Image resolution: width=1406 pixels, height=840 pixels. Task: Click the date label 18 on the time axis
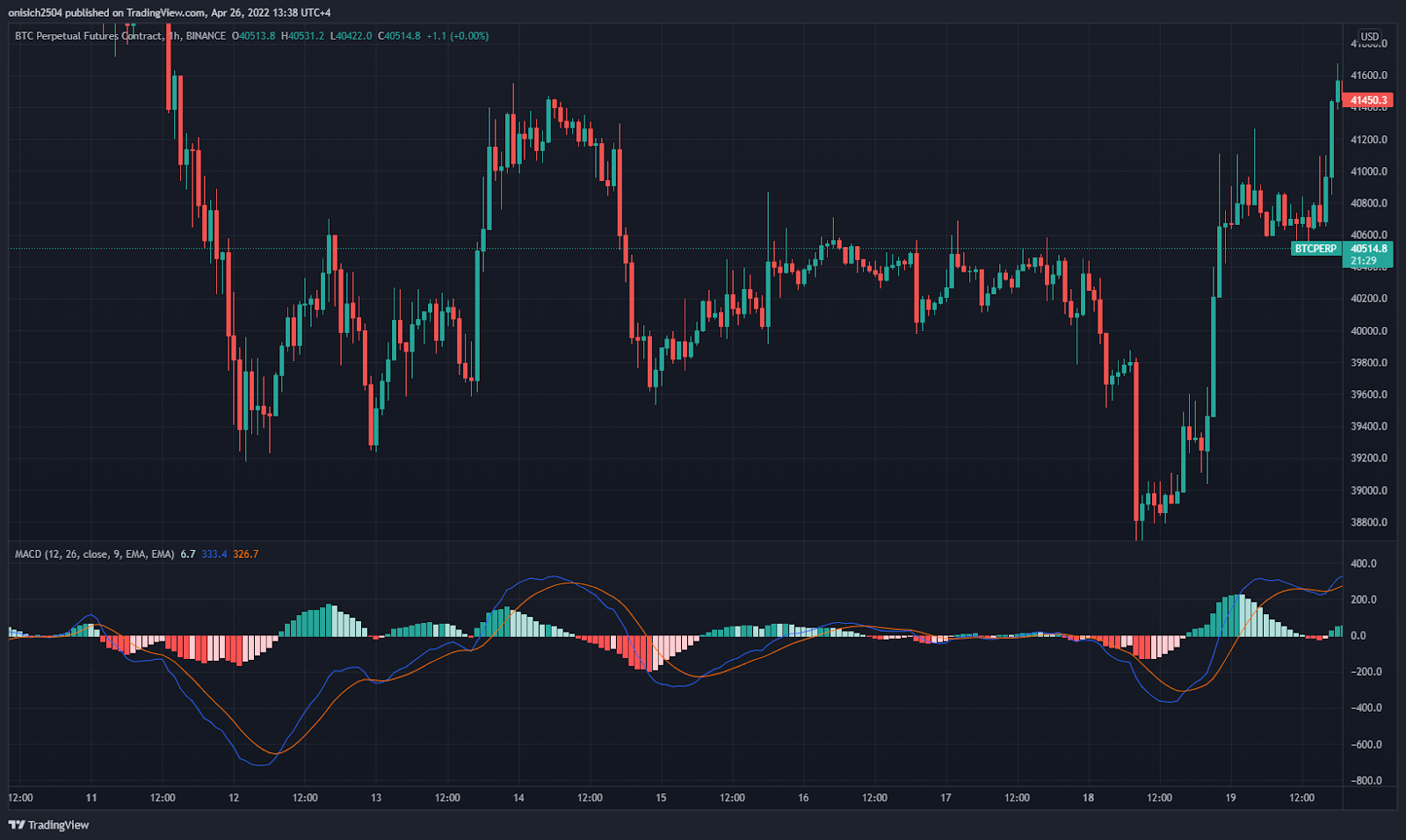(x=1088, y=798)
